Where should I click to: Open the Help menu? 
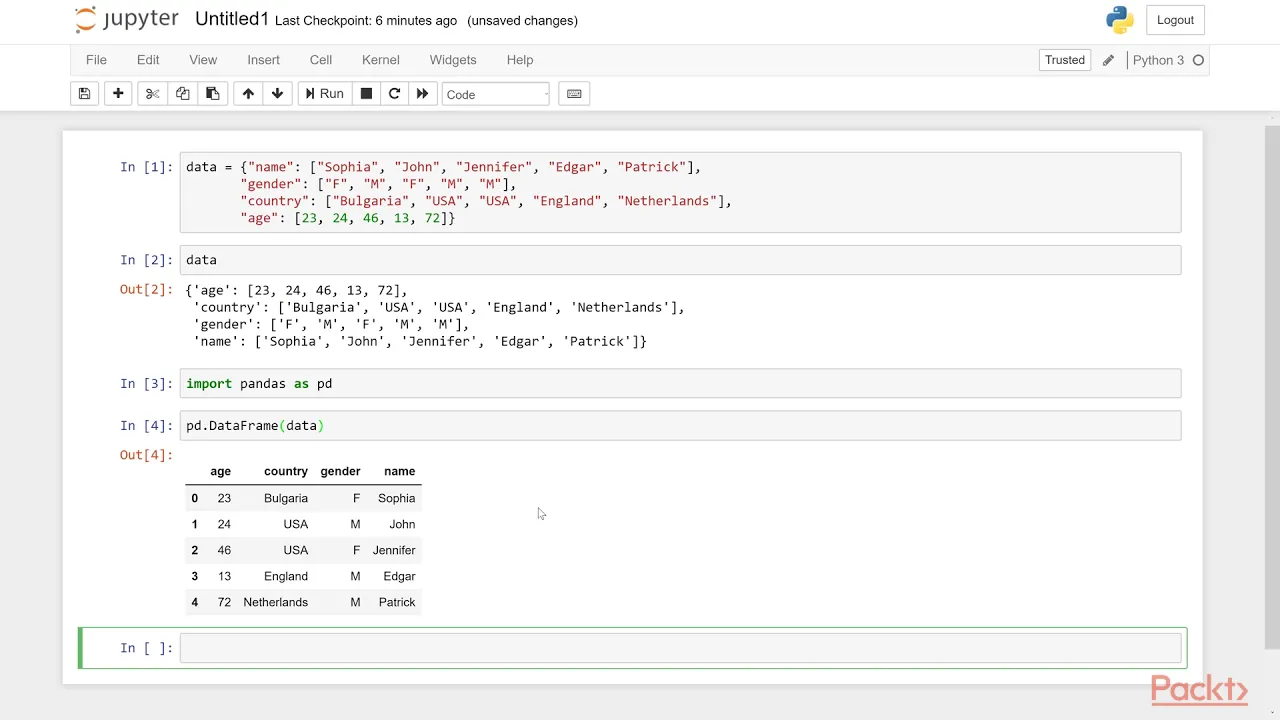(x=520, y=60)
